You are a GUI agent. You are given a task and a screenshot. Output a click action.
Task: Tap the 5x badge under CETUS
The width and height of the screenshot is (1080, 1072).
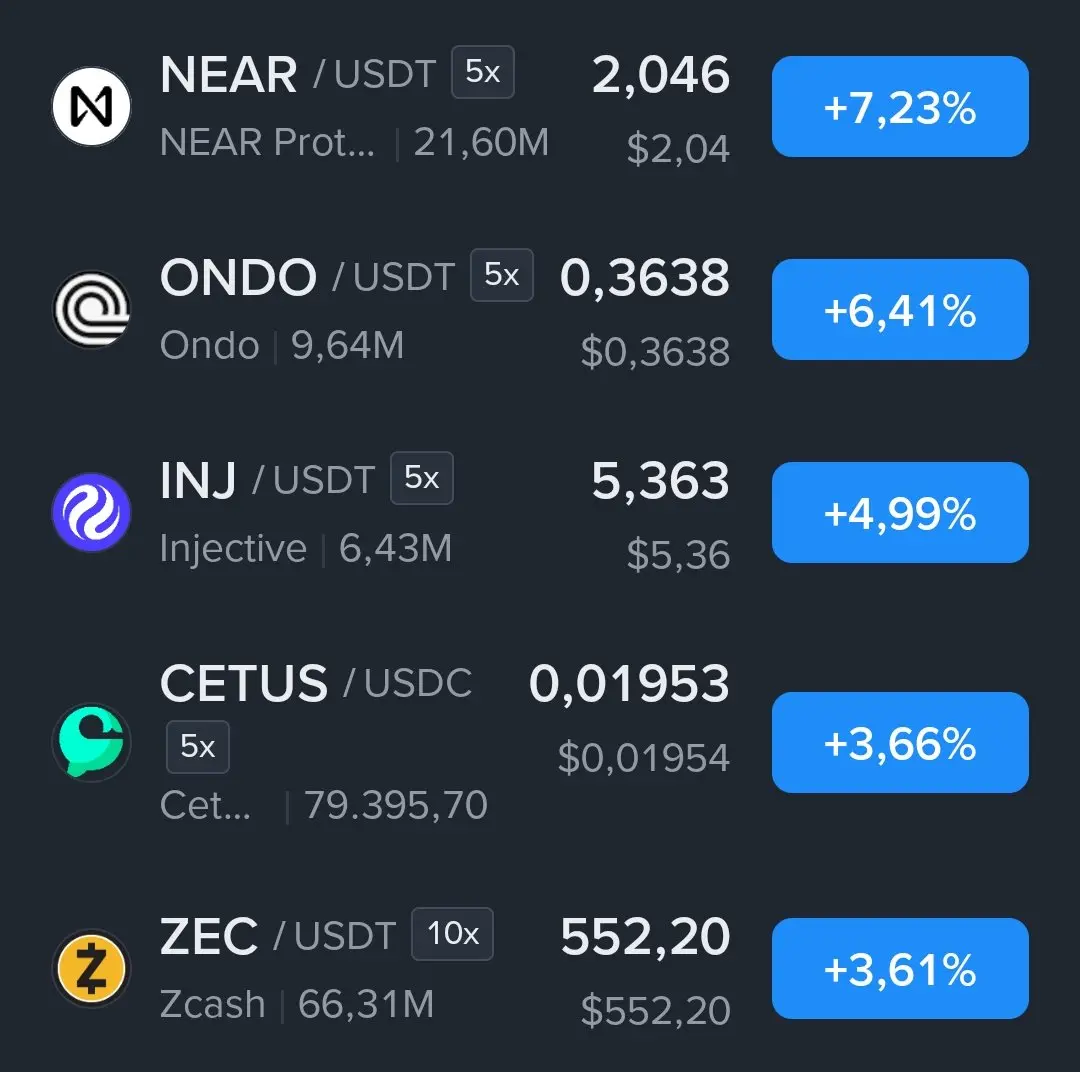(198, 747)
